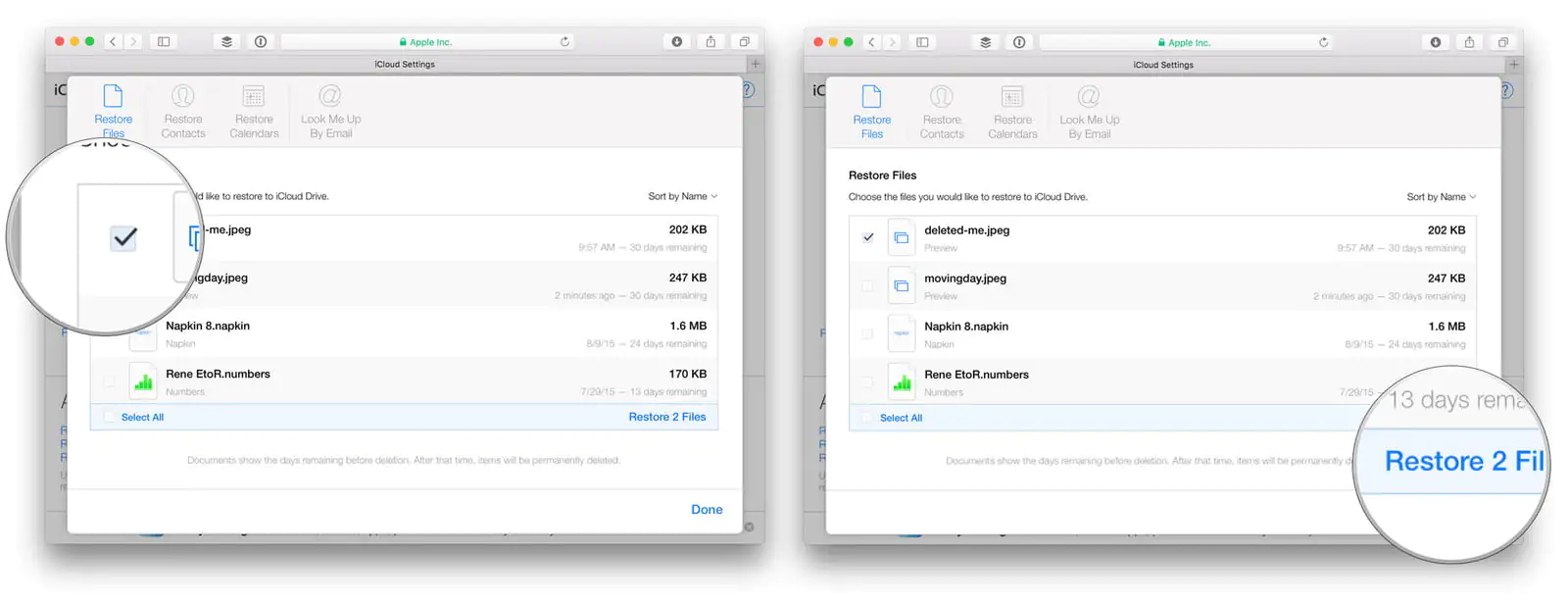Select Rene EtoR.numbers file name in right window

976,375
